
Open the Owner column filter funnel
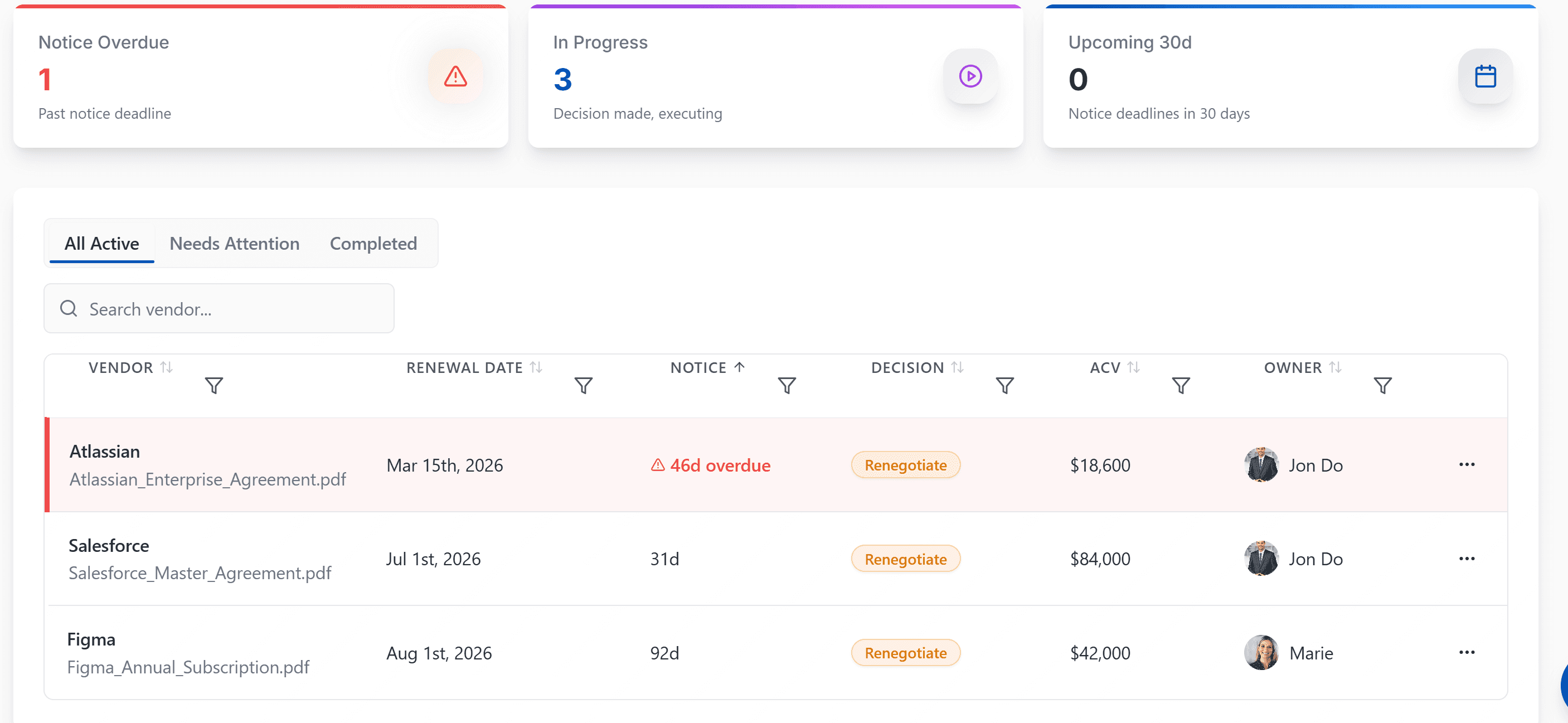1382,386
